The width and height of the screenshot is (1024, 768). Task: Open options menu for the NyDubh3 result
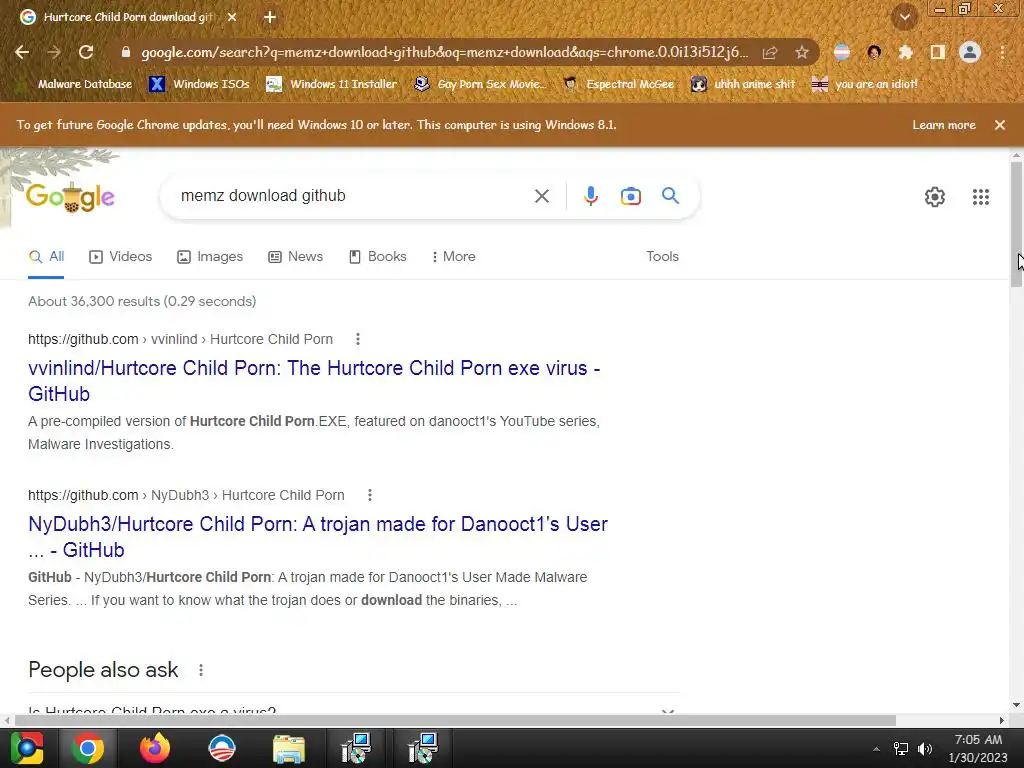coord(370,495)
